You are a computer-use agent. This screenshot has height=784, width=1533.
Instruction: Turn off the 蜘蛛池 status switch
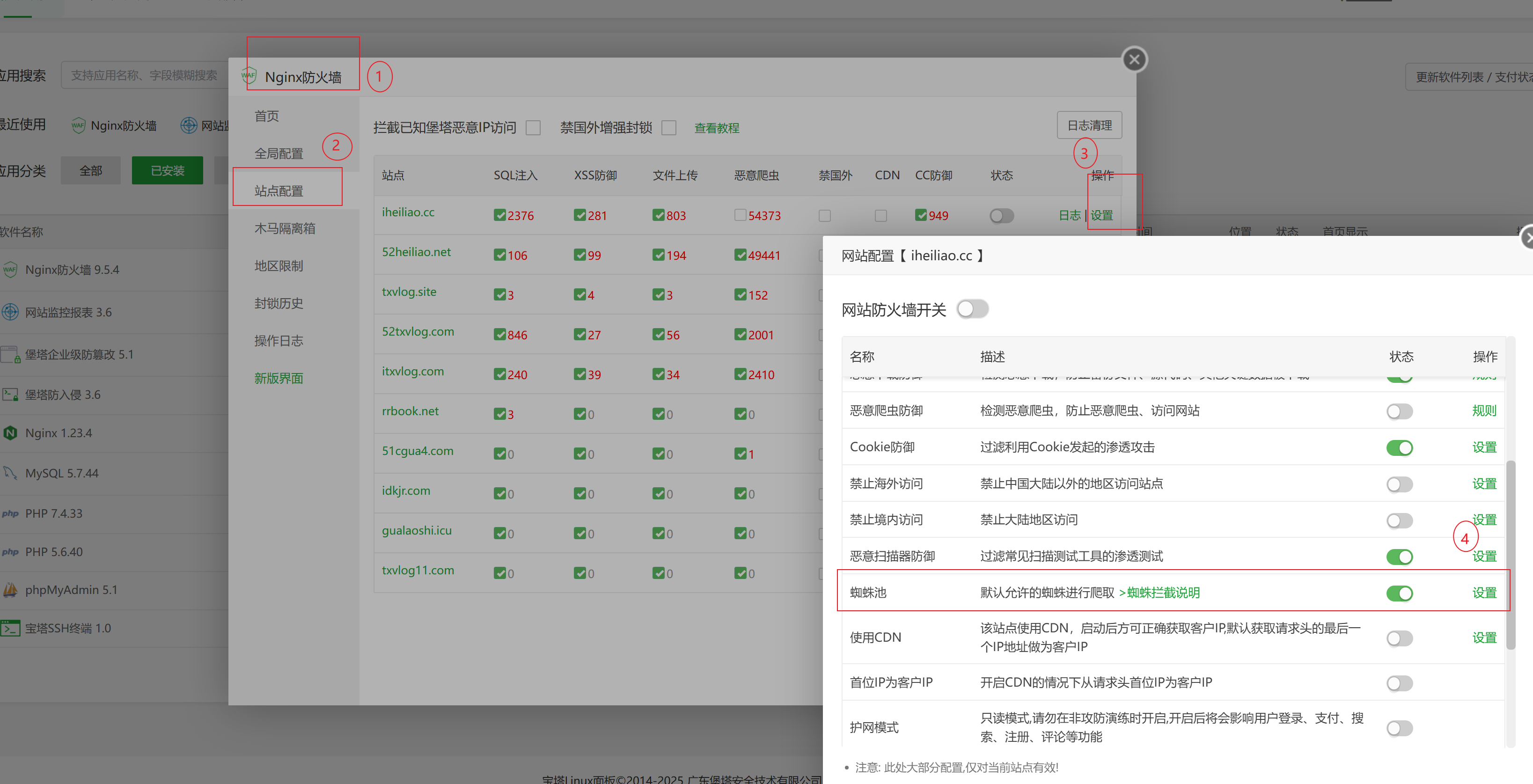click(1399, 593)
